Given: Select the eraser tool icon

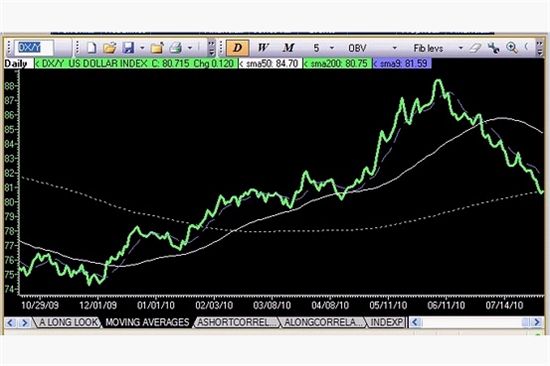Looking at the screenshot, I should click(x=475, y=48).
